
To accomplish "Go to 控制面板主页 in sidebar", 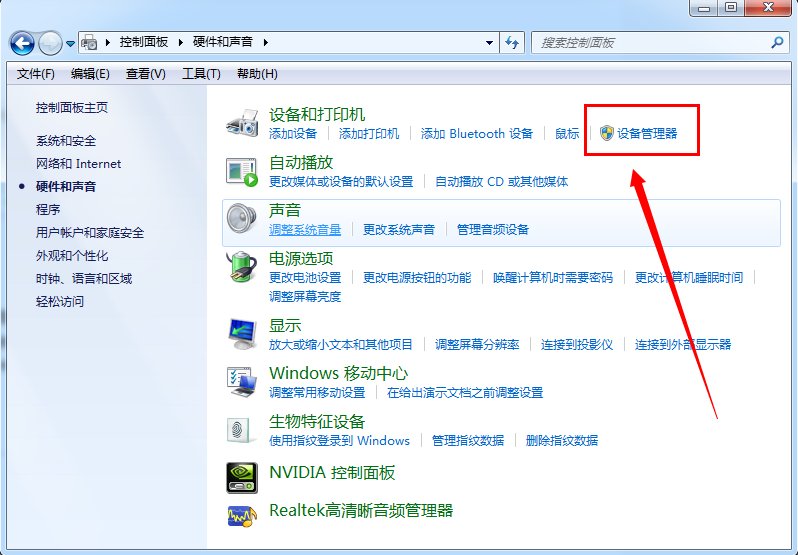I will tap(72, 107).
